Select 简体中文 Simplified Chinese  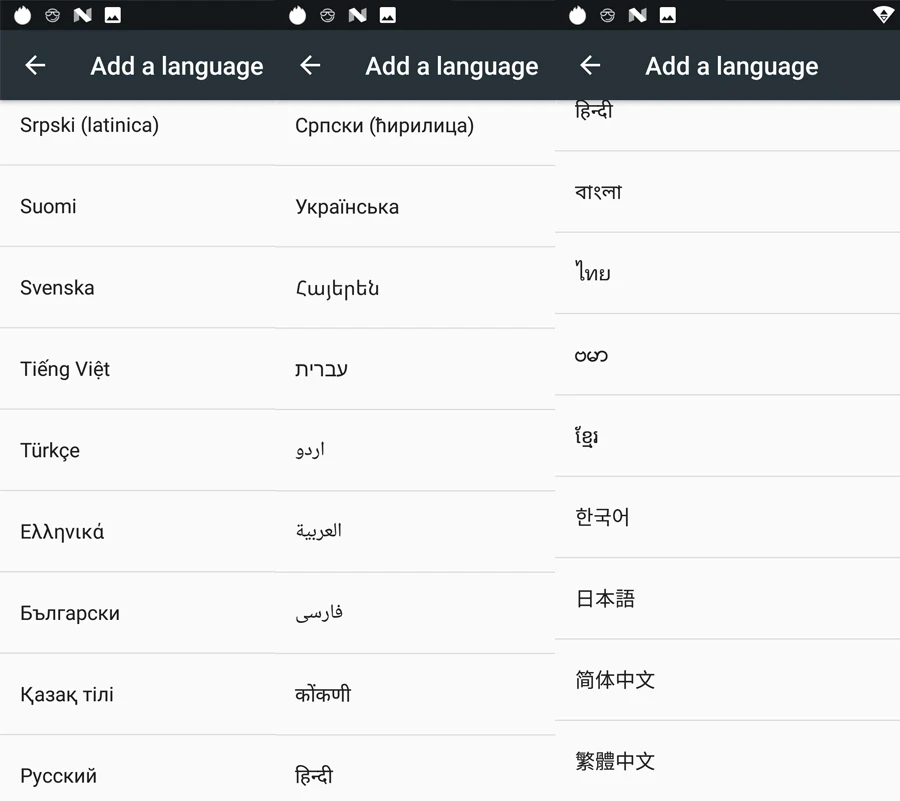click(x=727, y=681)
